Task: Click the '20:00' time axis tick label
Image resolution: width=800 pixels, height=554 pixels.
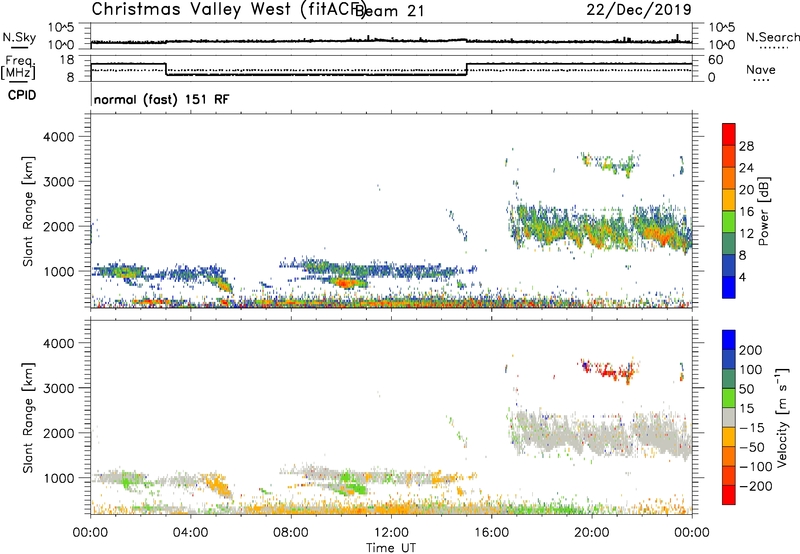Action: pyautogui.click(x=592, y=533)
